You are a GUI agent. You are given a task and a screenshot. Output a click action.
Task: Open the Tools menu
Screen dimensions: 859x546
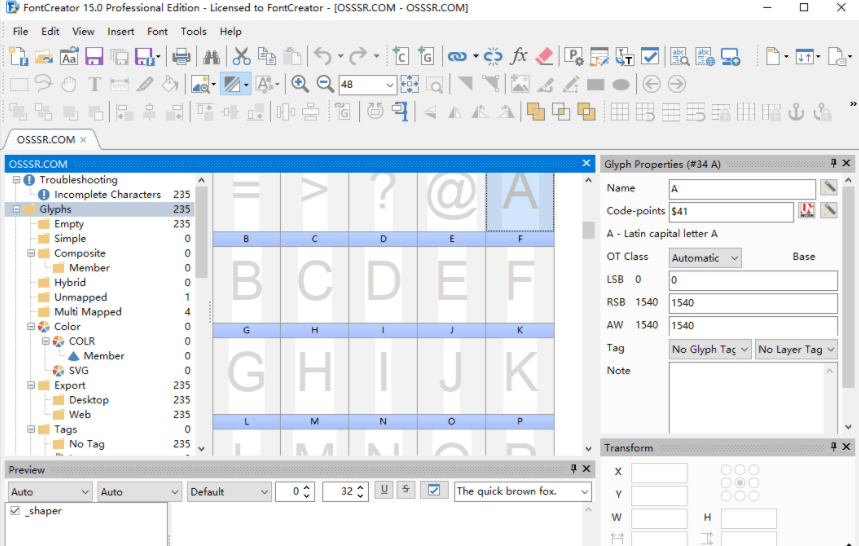pyautogui.click(x=193, y=31)
